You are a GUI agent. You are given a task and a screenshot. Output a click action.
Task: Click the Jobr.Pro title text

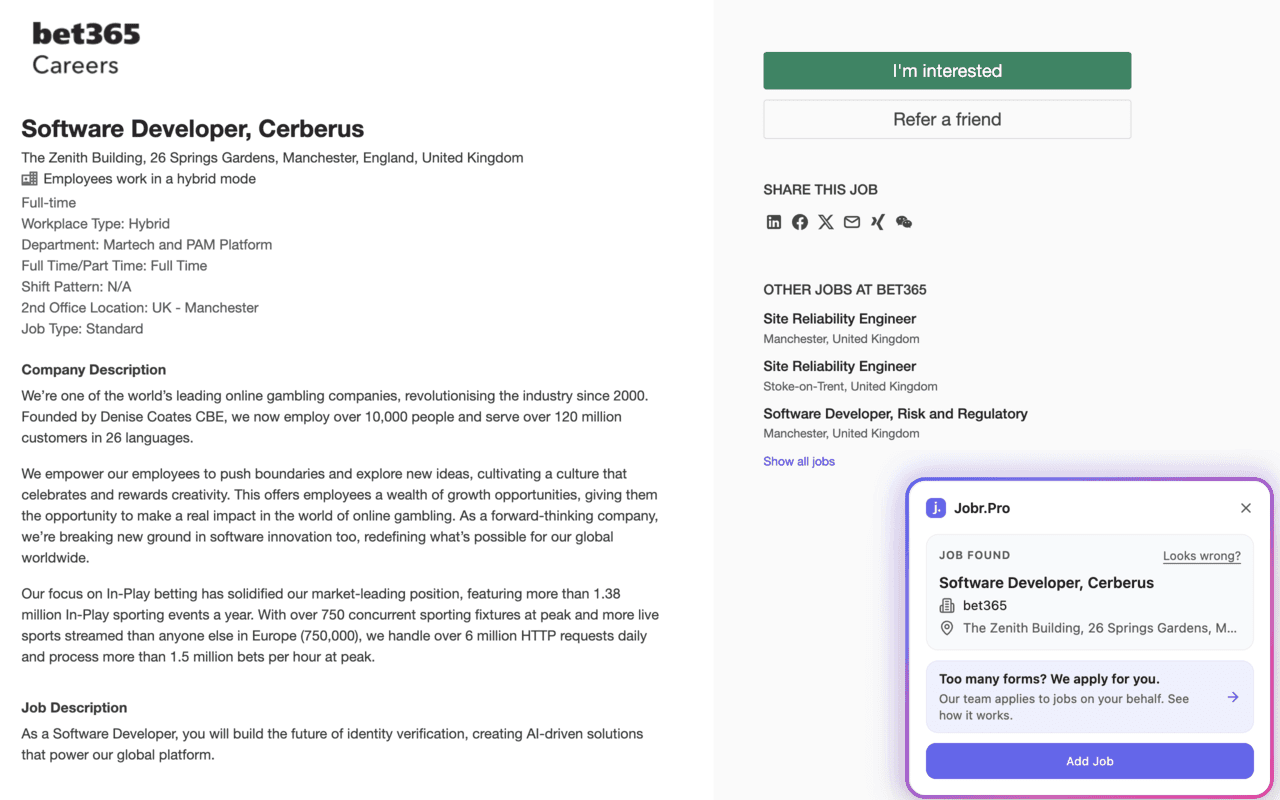tap(982, 508)
